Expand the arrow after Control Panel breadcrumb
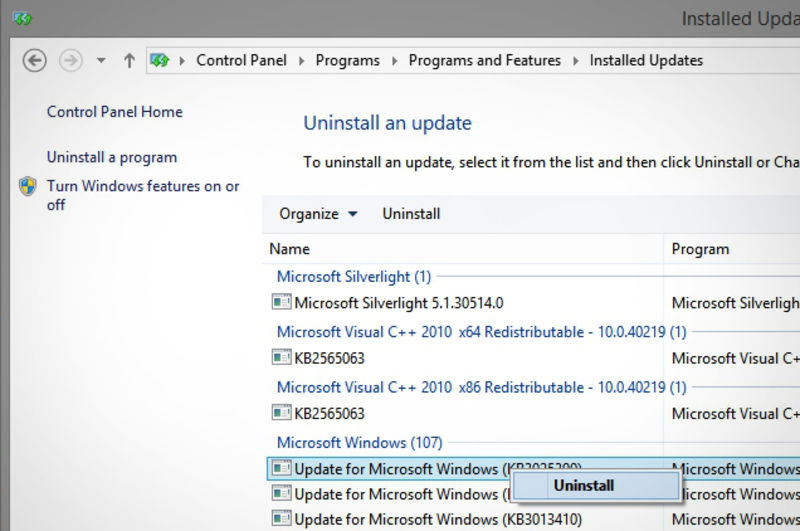The height and width of the screenshot is (531, 800). (x=301, y=61)
